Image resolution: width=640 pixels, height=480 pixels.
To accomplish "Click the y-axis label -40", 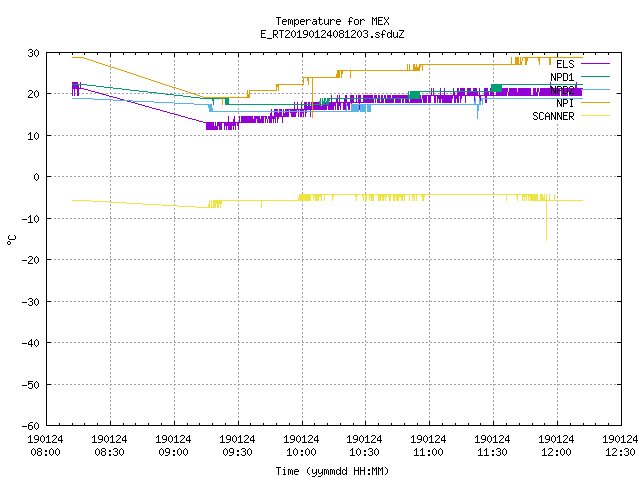I will point(30,343).
